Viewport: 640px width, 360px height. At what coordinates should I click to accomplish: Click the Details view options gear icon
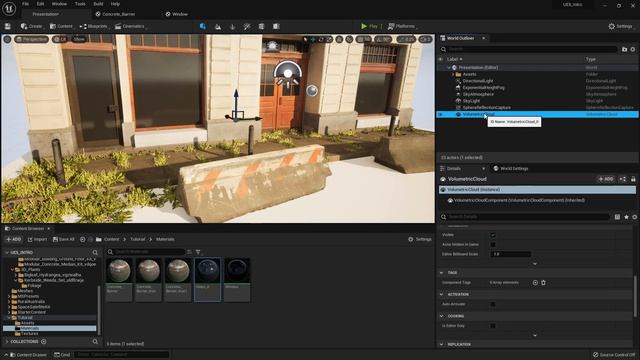click(634, 217)
